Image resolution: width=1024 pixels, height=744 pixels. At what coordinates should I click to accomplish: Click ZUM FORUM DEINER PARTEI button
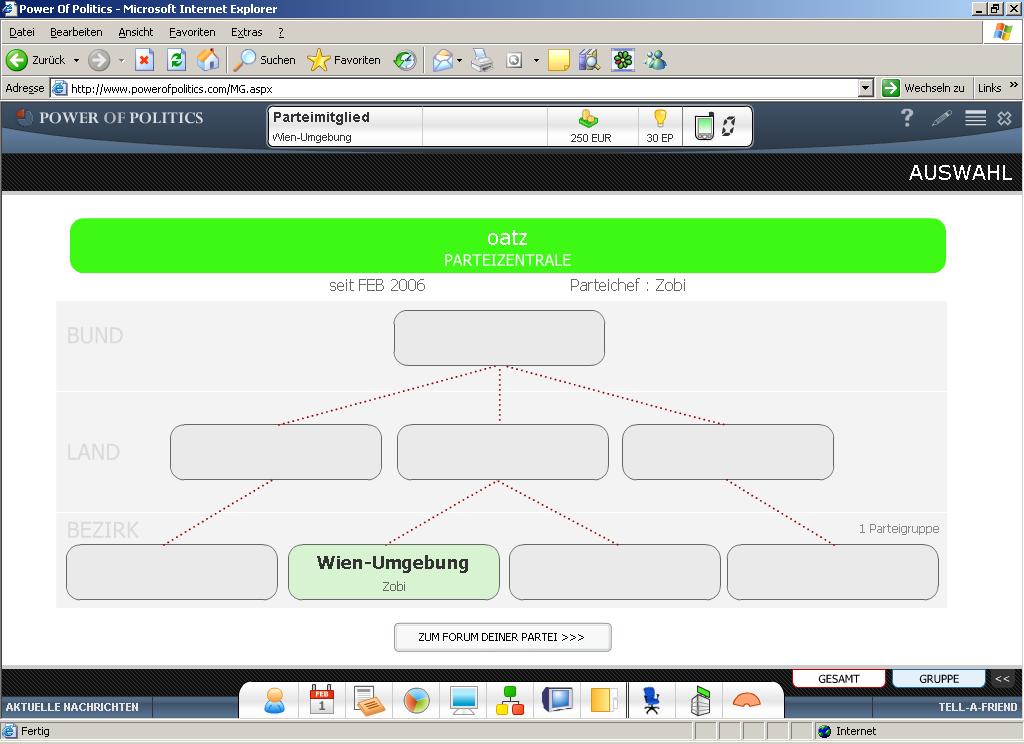(x=502, y=637)
